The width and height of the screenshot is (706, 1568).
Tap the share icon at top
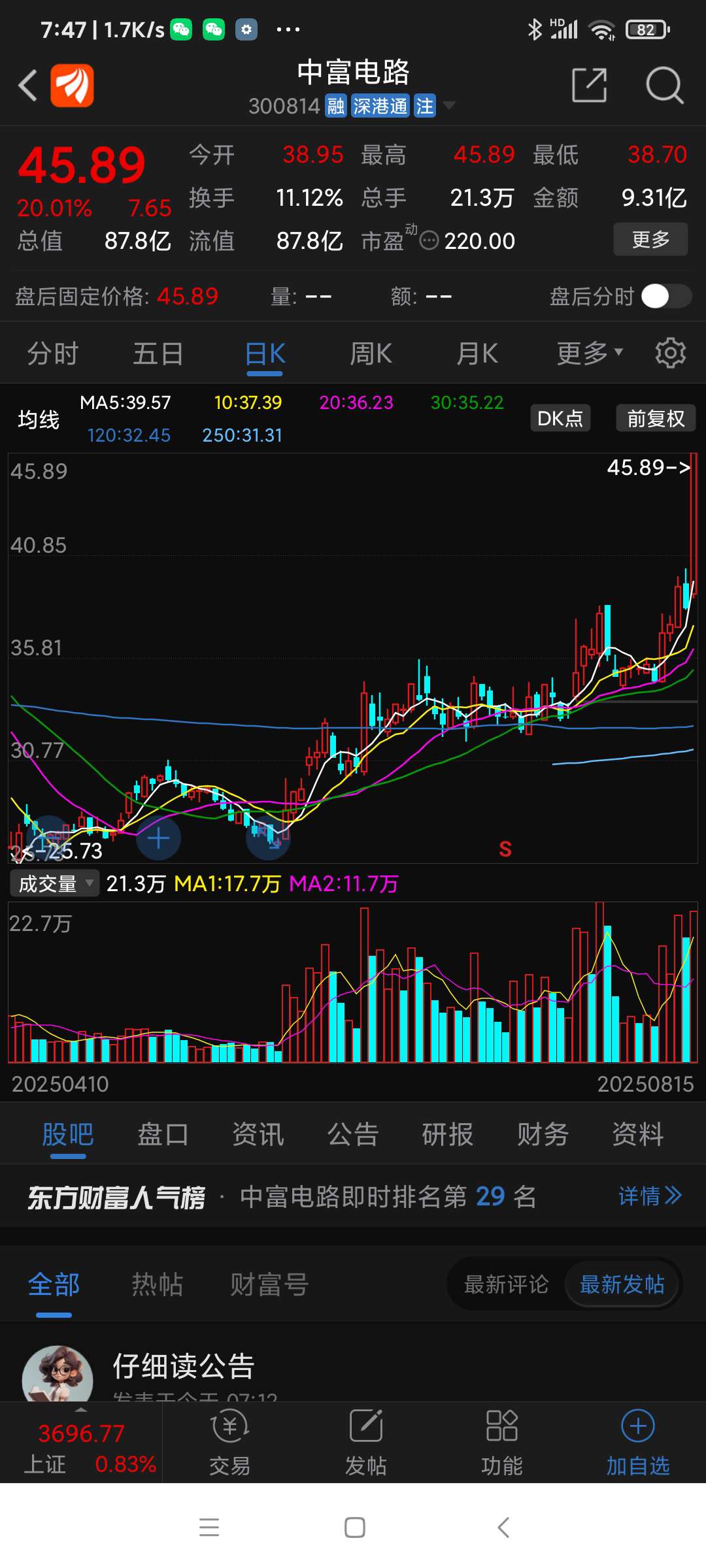point(590,85)
